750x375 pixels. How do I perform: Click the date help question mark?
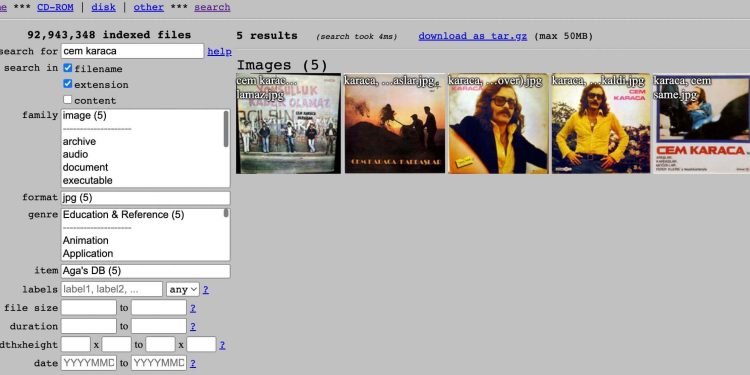click(193, 364)
